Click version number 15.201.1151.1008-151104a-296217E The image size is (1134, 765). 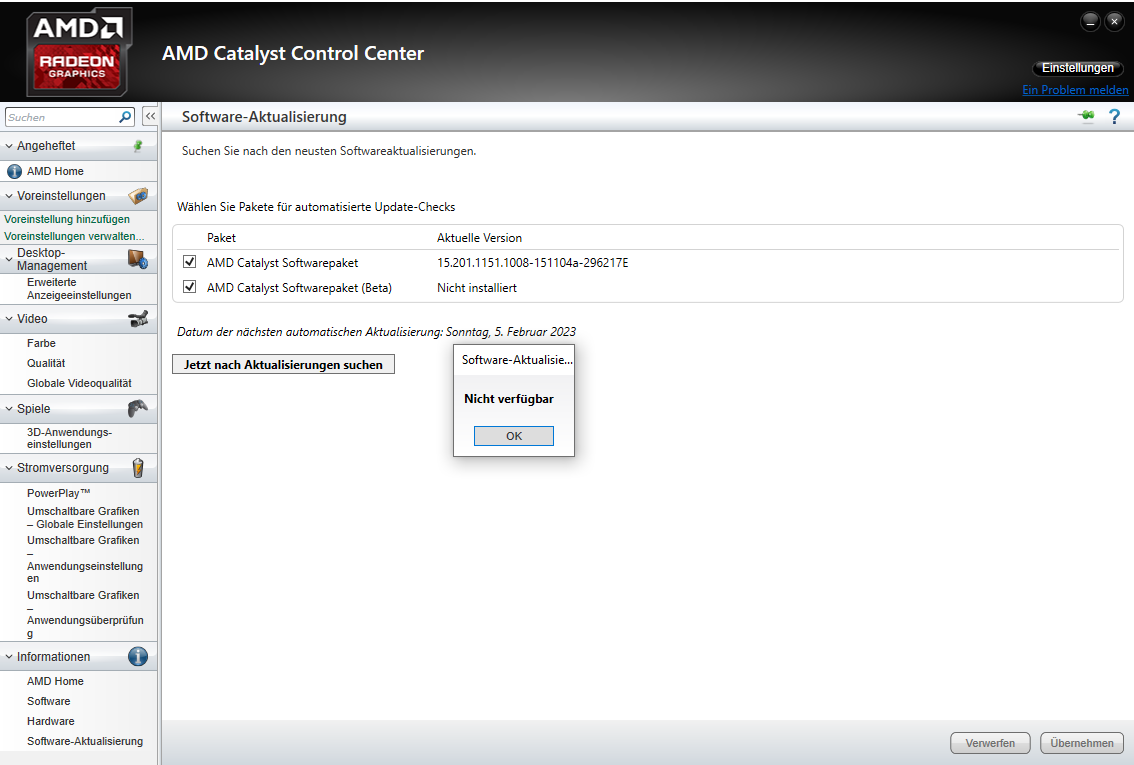coord(532,262)
